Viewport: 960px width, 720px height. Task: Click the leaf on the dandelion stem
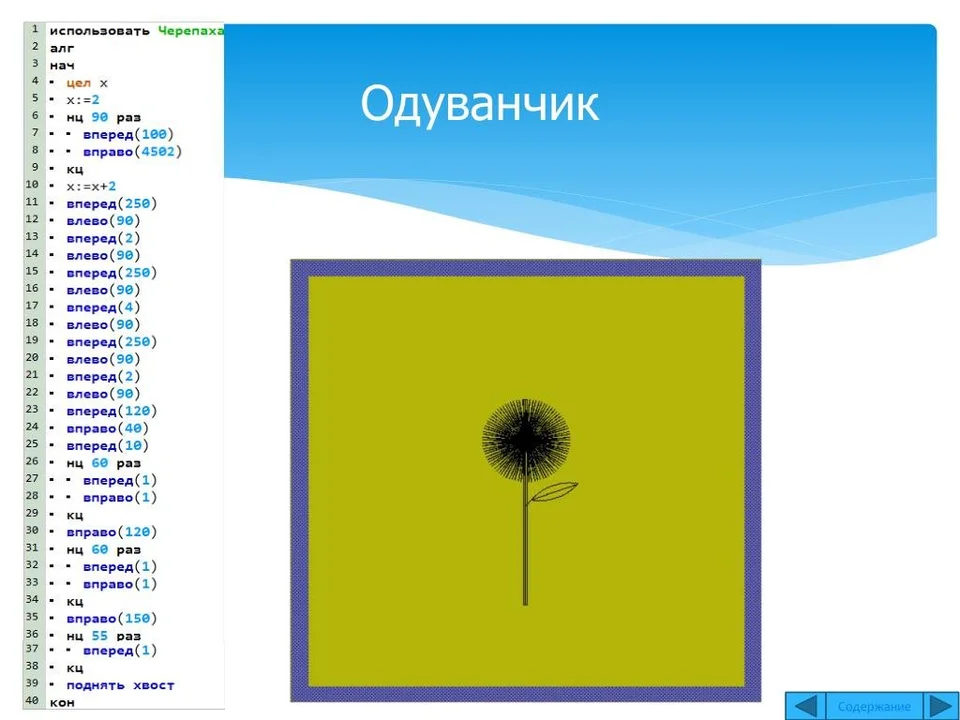(553, 493)
